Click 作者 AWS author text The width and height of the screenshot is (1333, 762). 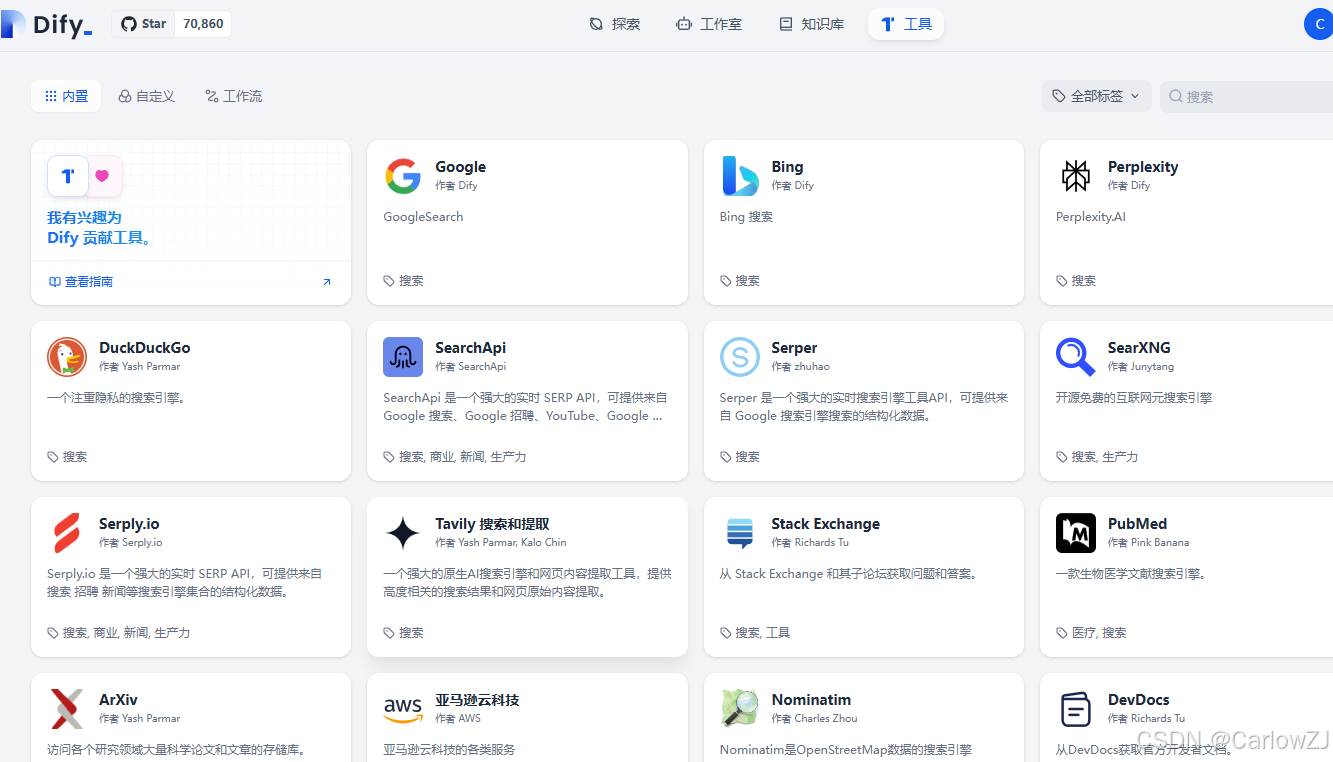[x=458, y=719]
